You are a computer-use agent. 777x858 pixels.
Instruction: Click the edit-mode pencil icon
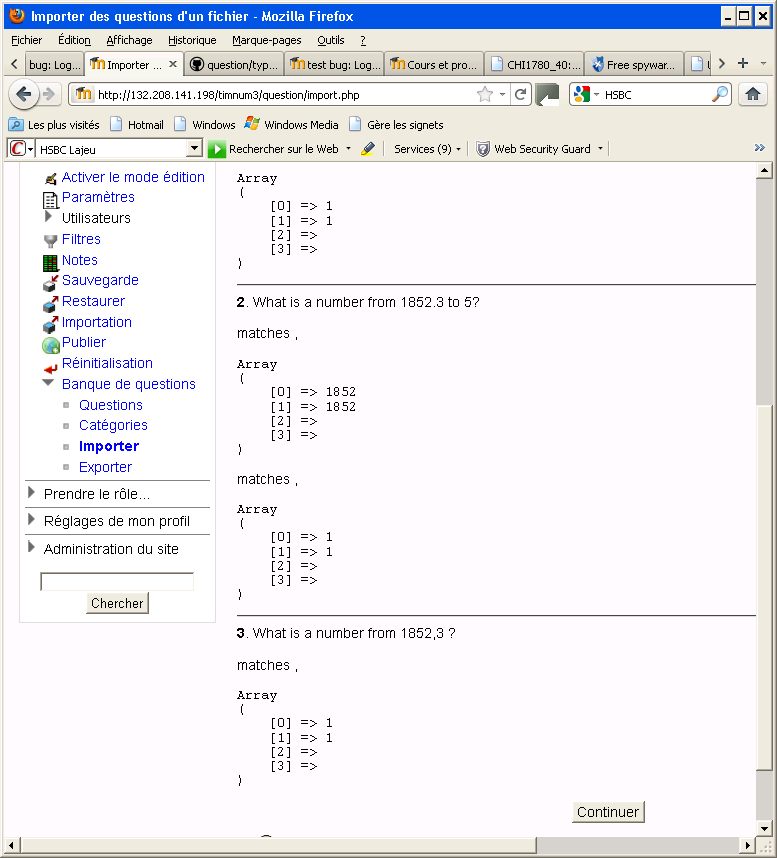(x=51, y=178)
